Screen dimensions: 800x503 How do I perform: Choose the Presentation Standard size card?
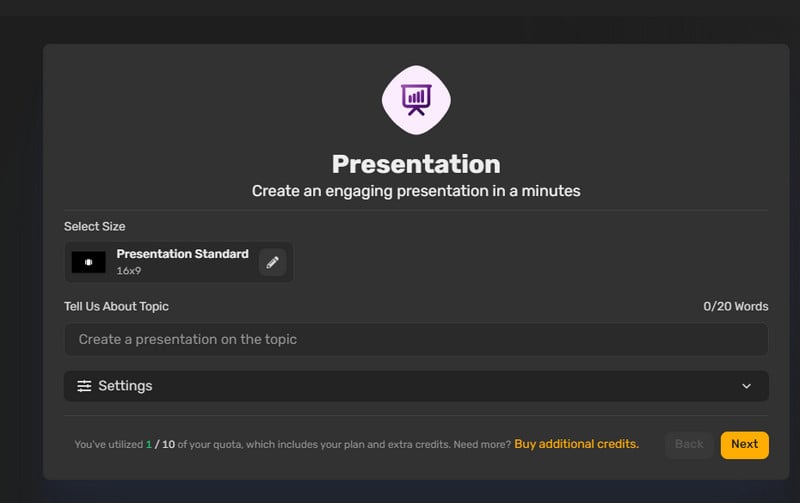[x=179, y=262]
